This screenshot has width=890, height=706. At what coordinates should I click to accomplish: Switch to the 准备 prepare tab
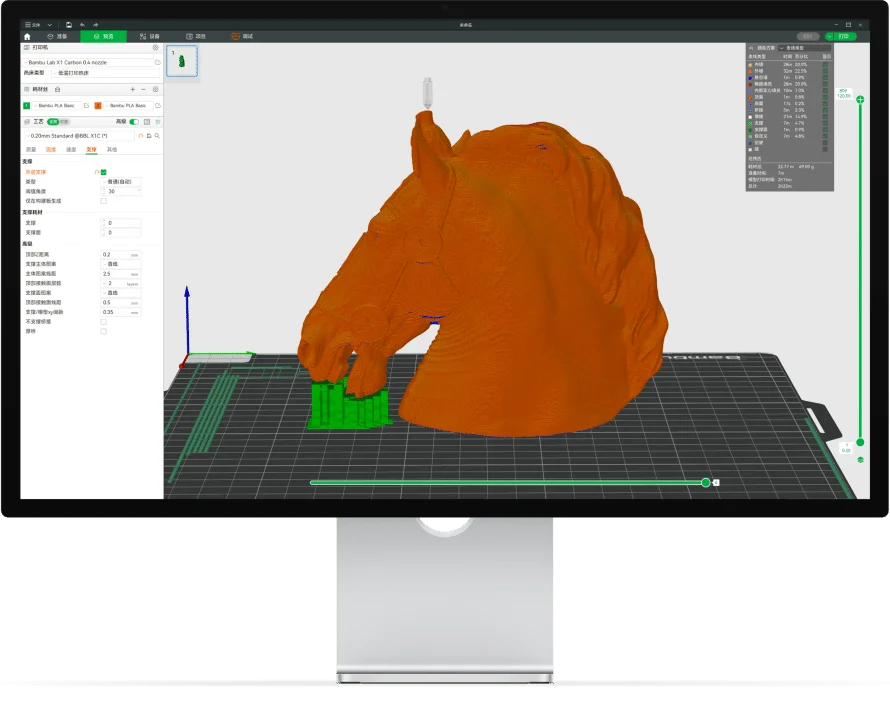[x=57, y=36]
